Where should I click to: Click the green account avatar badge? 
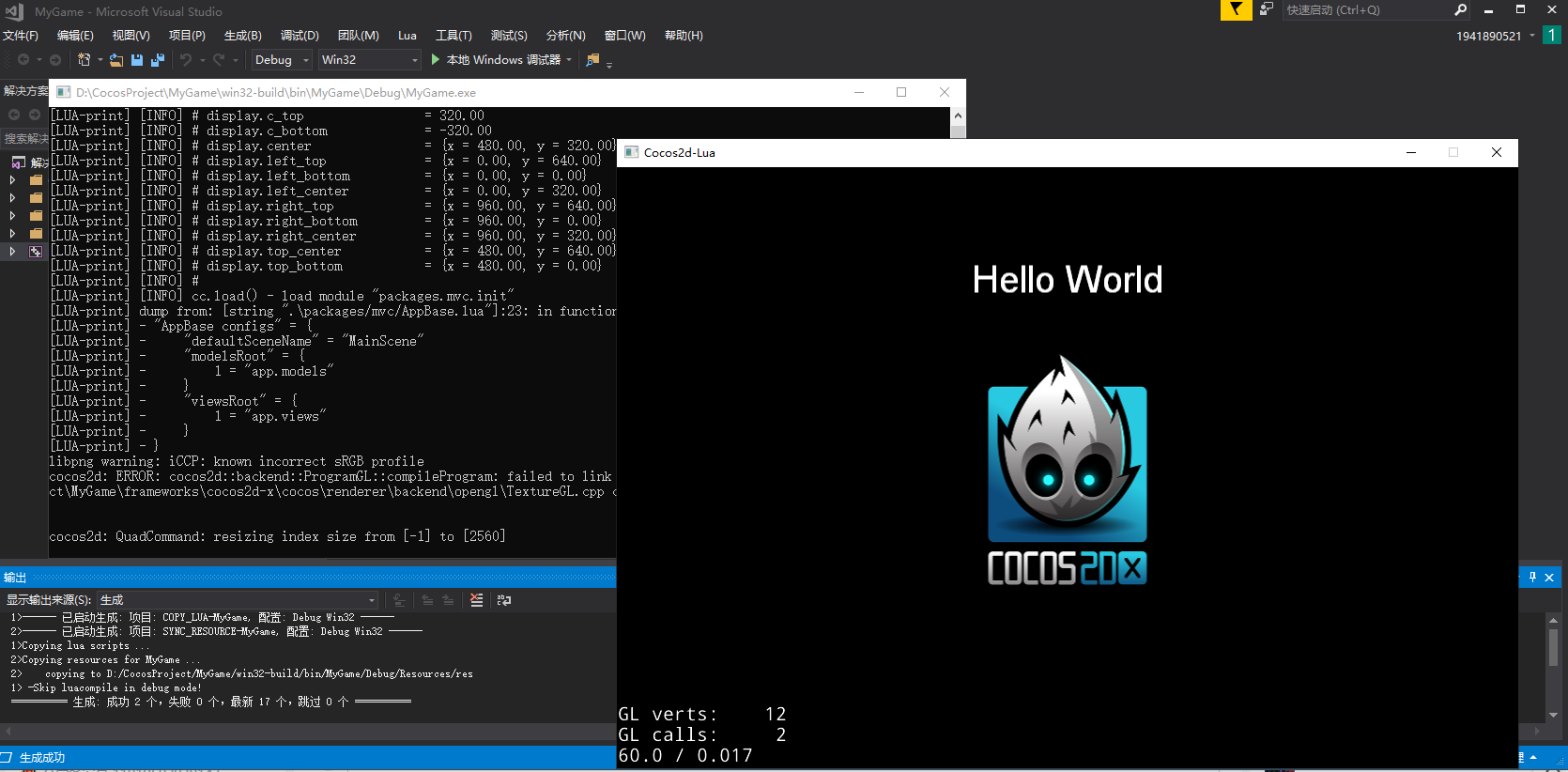(1552, 35)
